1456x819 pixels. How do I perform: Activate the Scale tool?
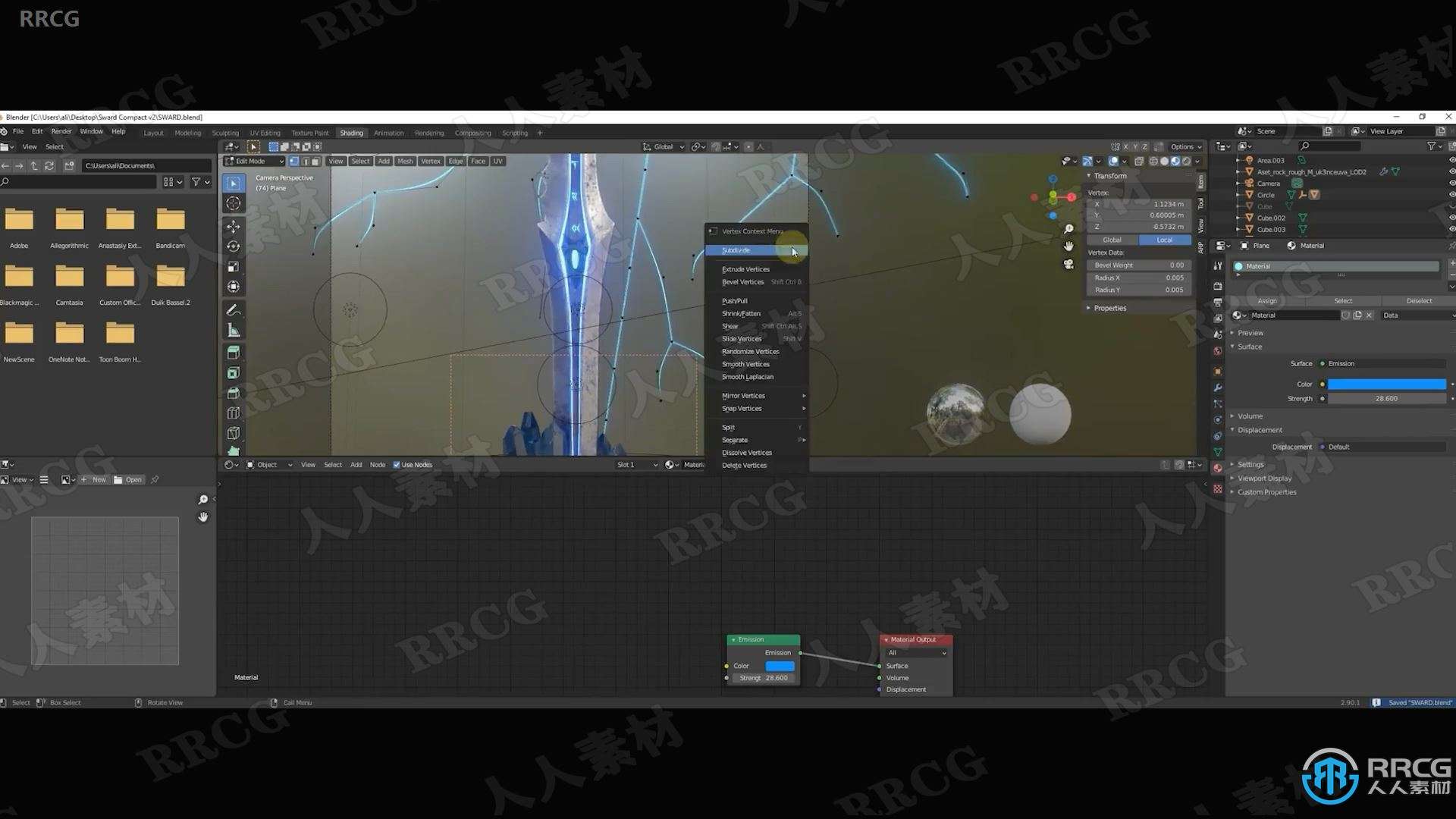click(x=234, y=267)
